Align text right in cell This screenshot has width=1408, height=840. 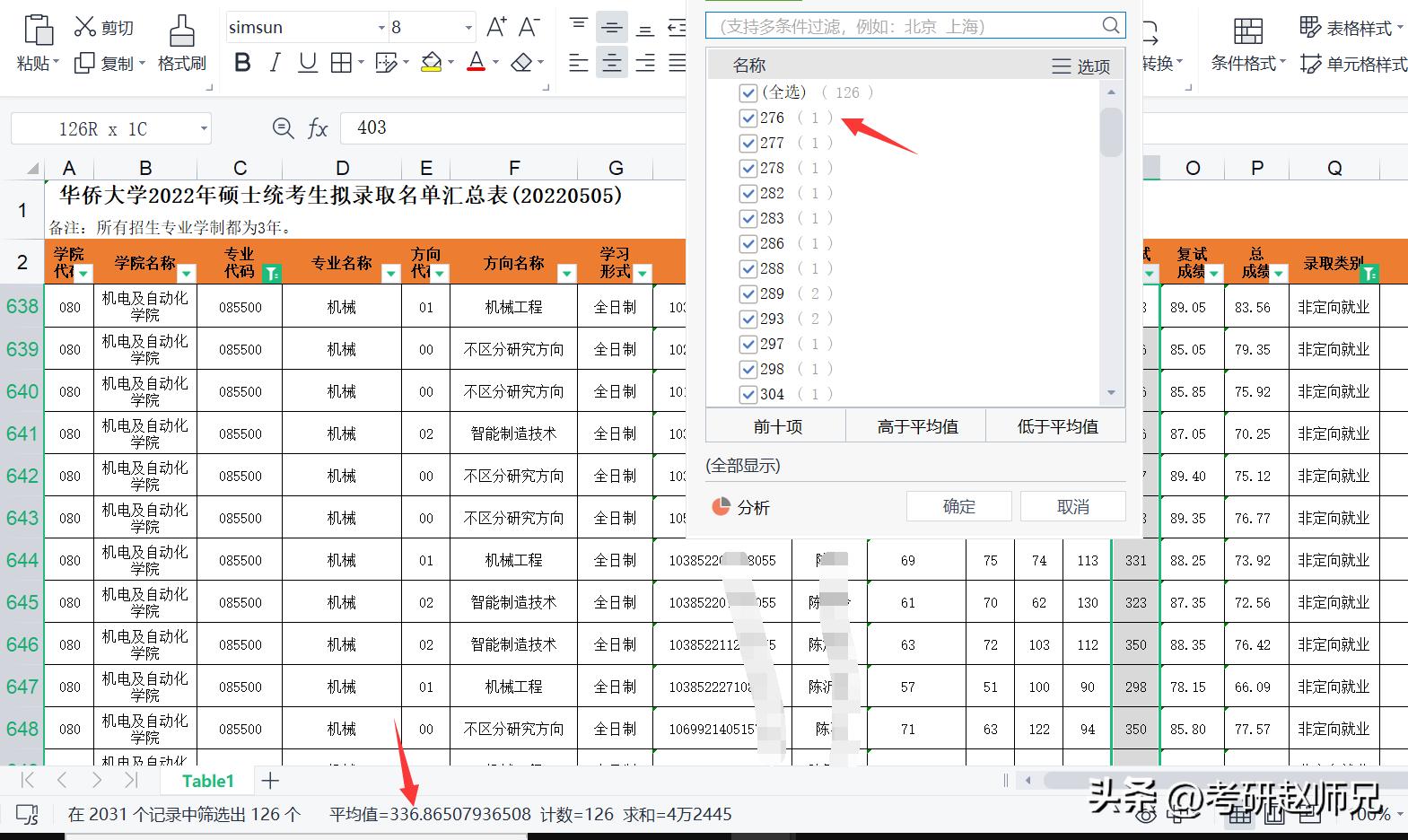(x=645, y=63)
